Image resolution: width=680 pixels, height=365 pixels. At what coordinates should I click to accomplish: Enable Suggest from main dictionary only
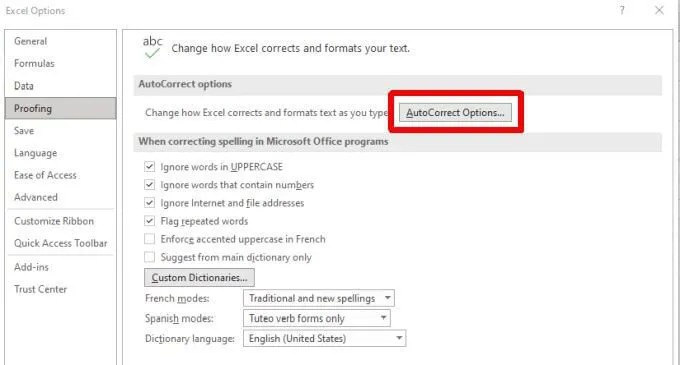pyautogui.click(x=150, y=257)
